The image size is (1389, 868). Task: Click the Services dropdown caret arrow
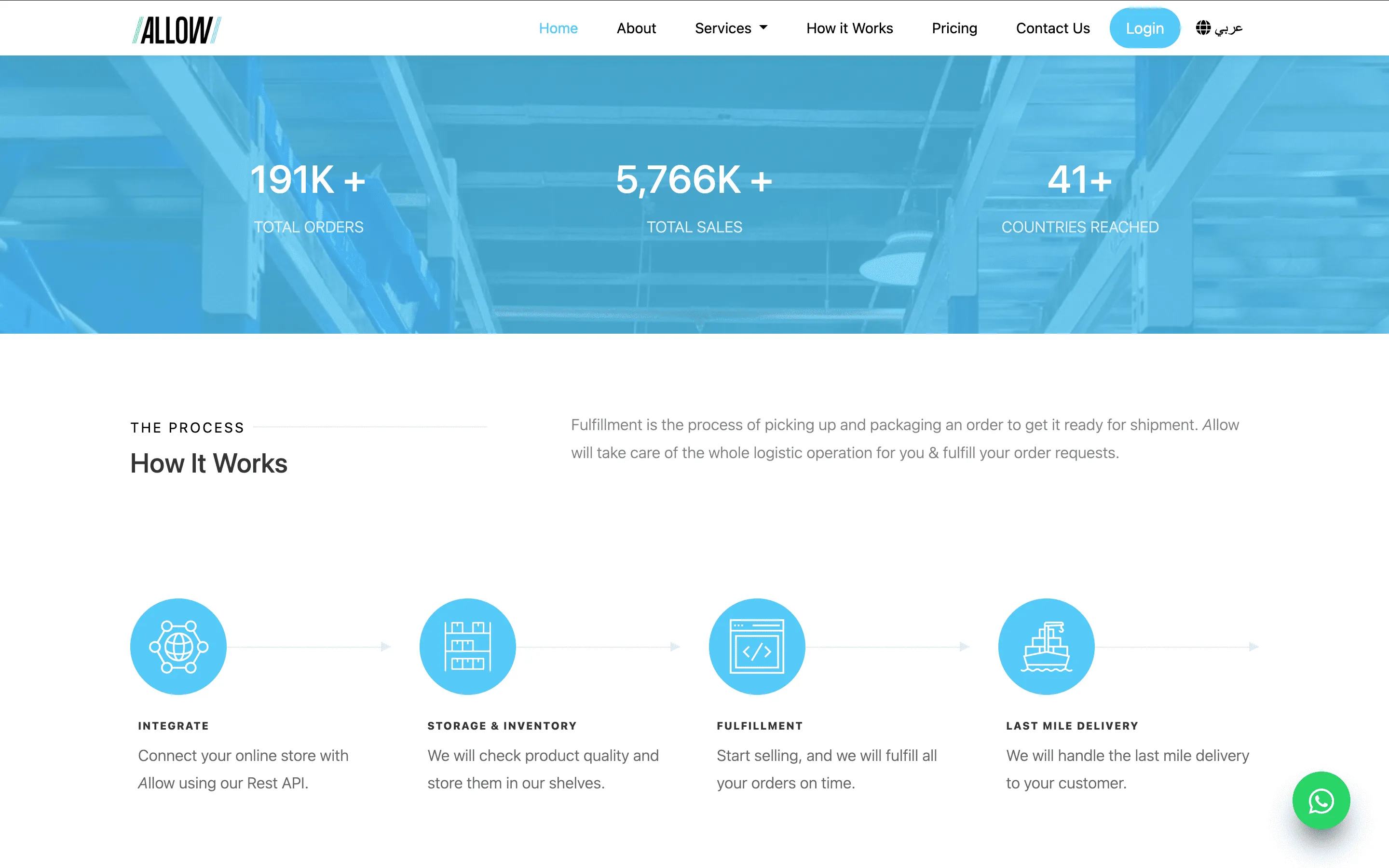coord(763,27)
